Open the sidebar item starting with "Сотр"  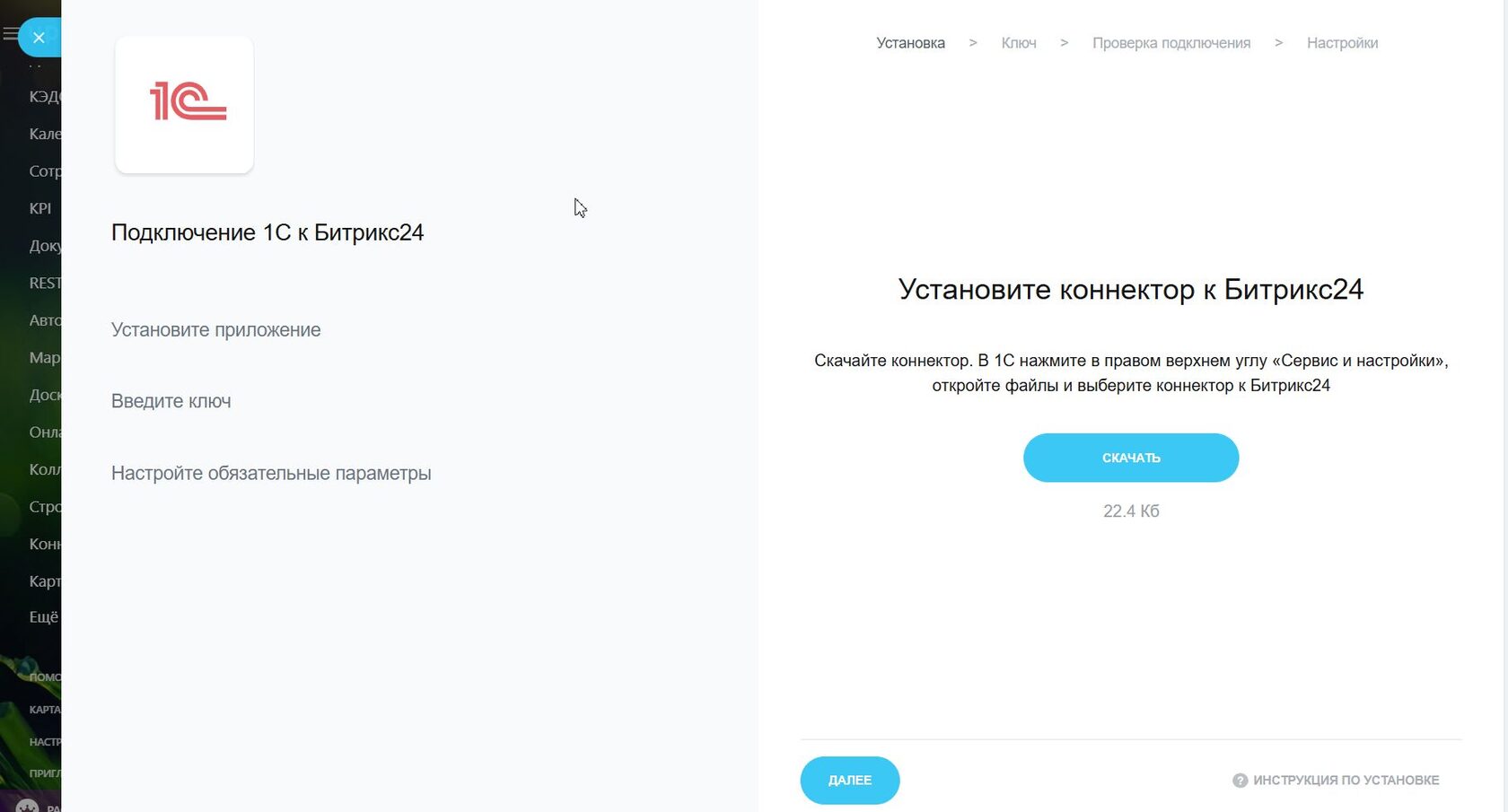pyautogui.click(x=45, y=171)
